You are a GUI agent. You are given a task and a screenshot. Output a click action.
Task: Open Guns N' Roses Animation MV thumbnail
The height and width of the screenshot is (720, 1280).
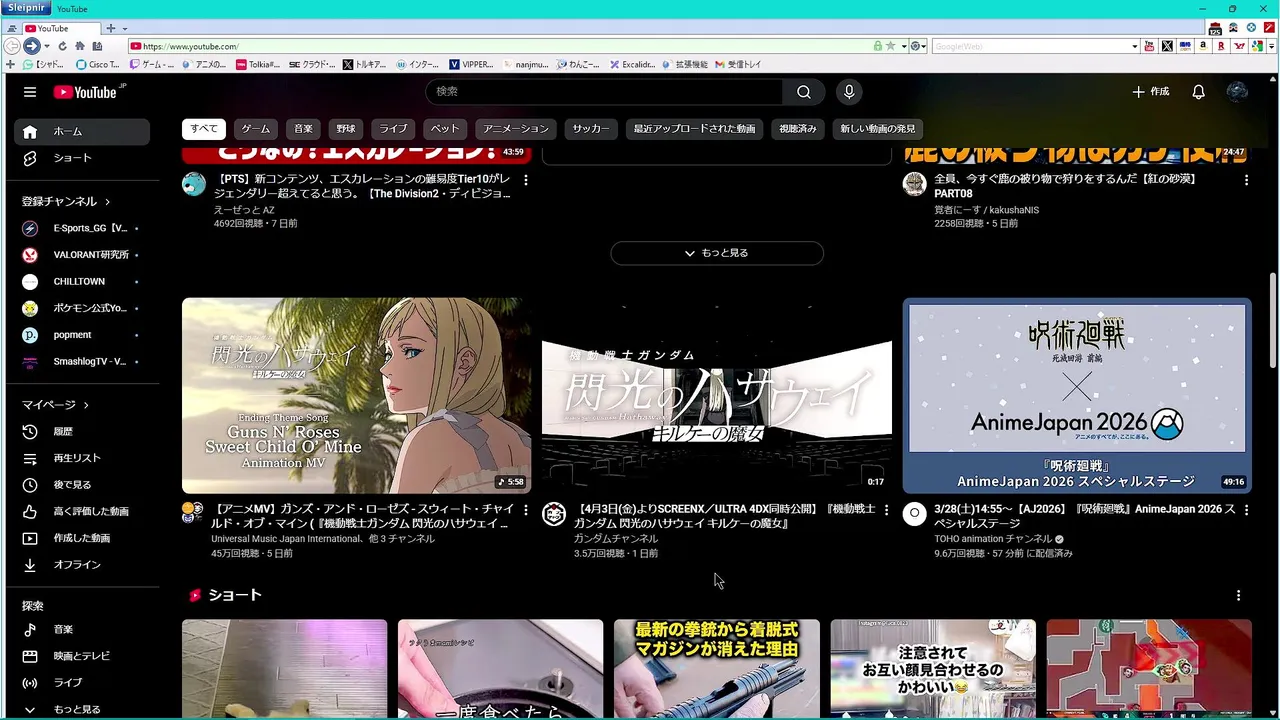[356, 396]
